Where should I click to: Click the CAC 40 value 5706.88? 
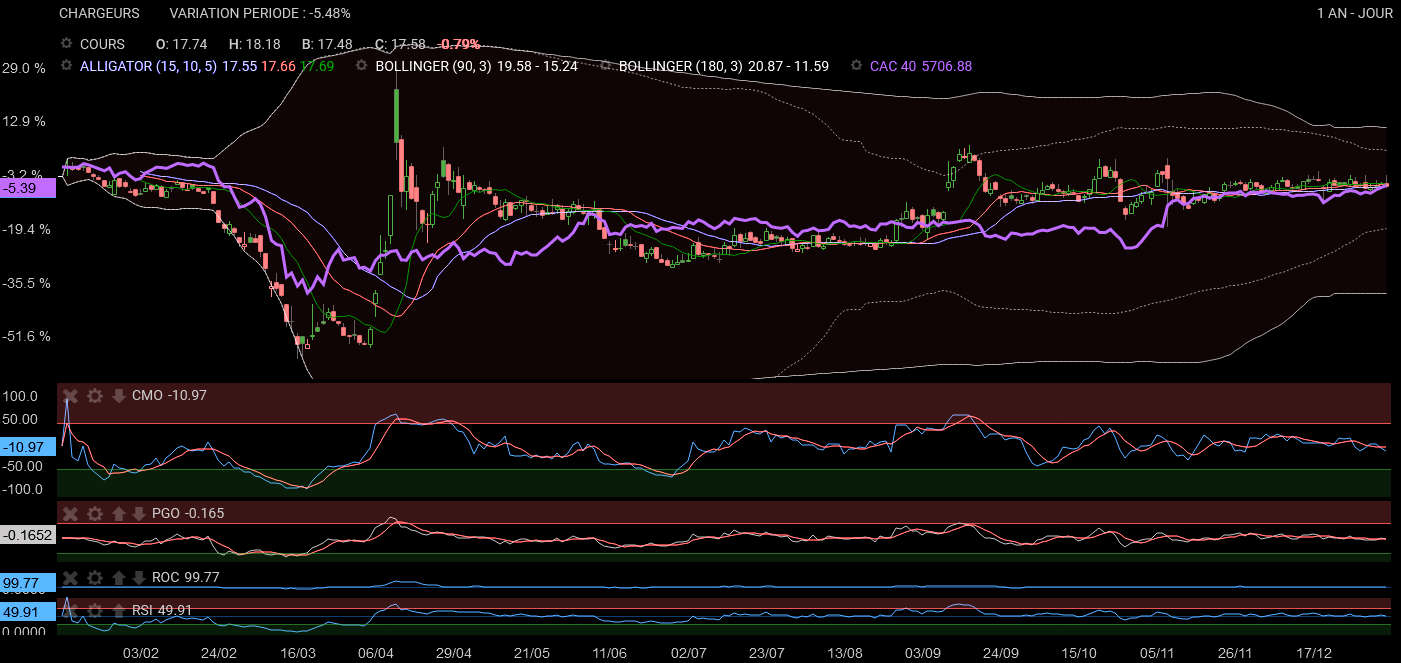(x=947, y=66)
